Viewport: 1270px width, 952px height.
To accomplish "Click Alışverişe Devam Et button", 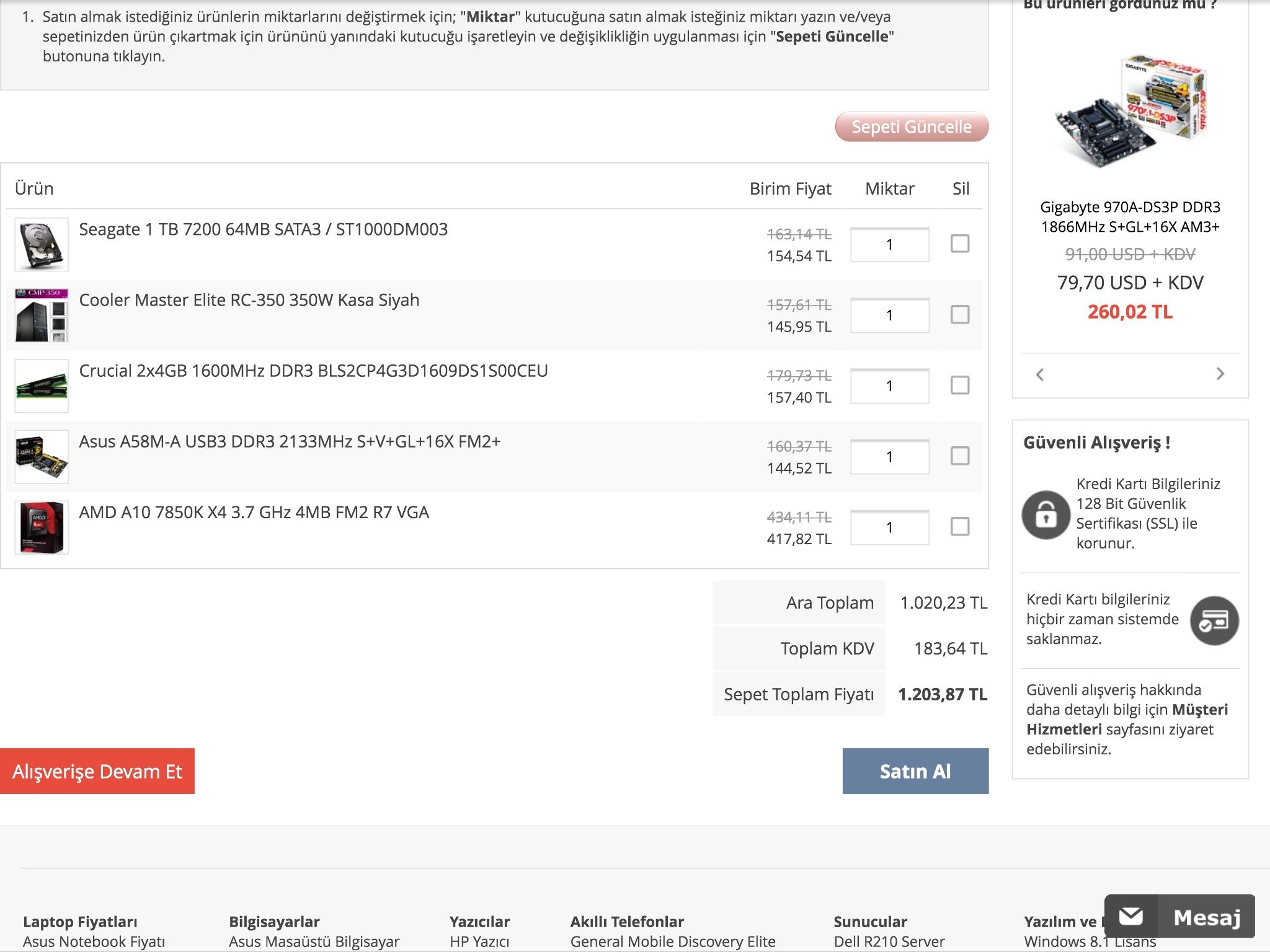I will 97,771.
